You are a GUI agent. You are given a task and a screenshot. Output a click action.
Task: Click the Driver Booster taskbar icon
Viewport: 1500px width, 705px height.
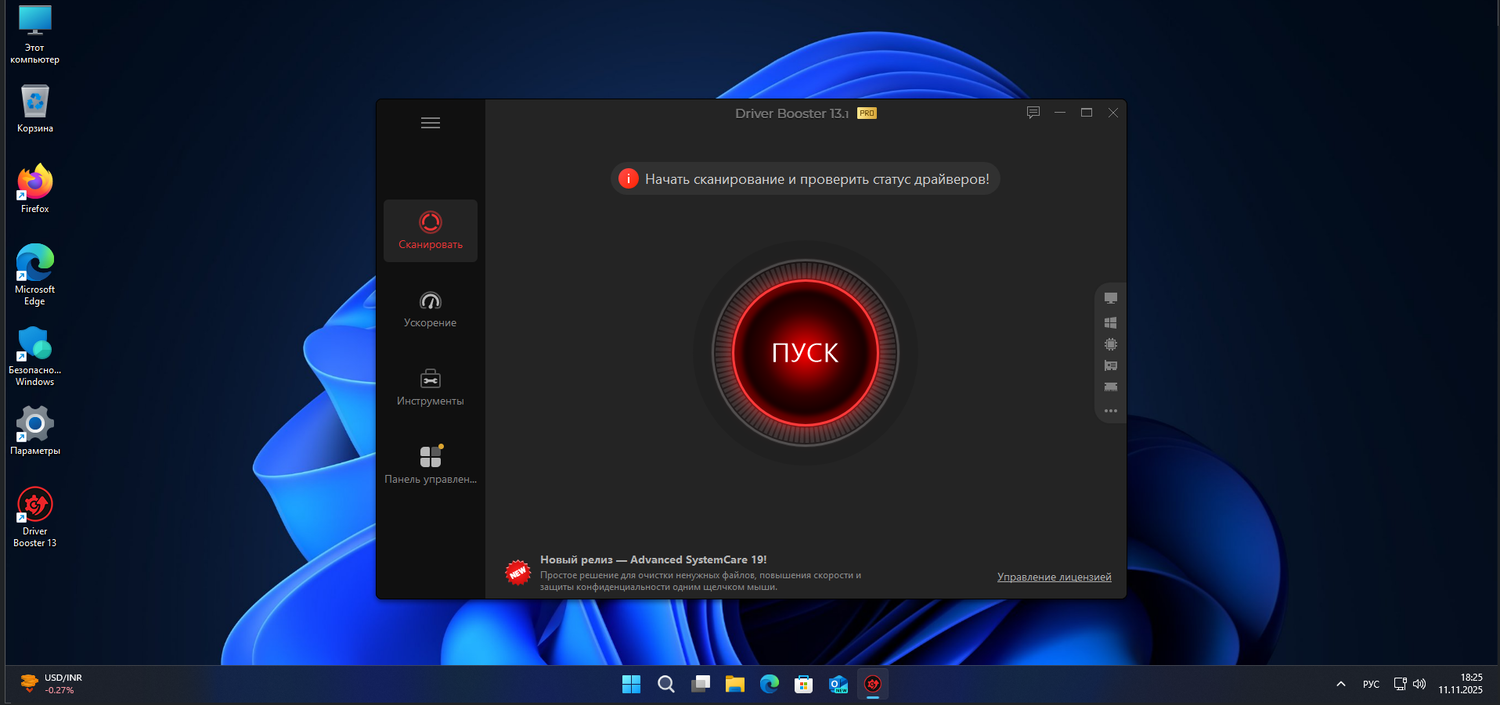(x=872, y=684)
